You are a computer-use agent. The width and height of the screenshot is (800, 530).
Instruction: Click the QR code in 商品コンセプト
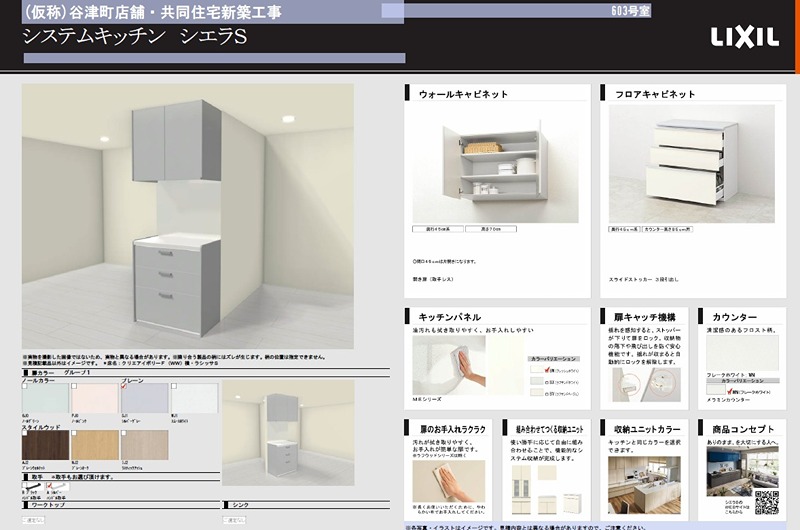[767, 502]
